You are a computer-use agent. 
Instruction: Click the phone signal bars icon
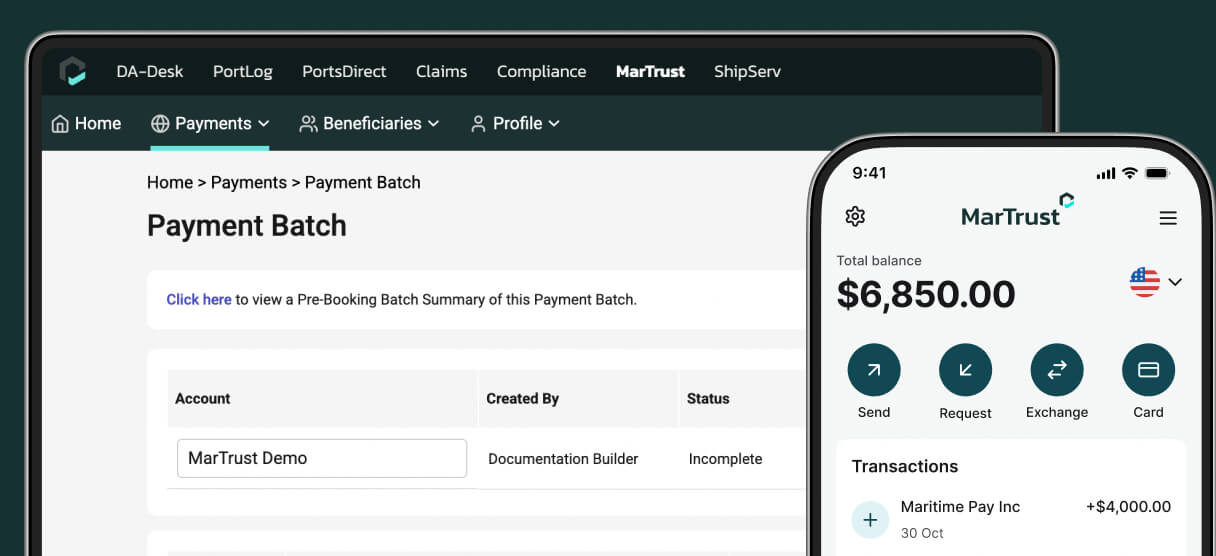[x=1106, y=173]
